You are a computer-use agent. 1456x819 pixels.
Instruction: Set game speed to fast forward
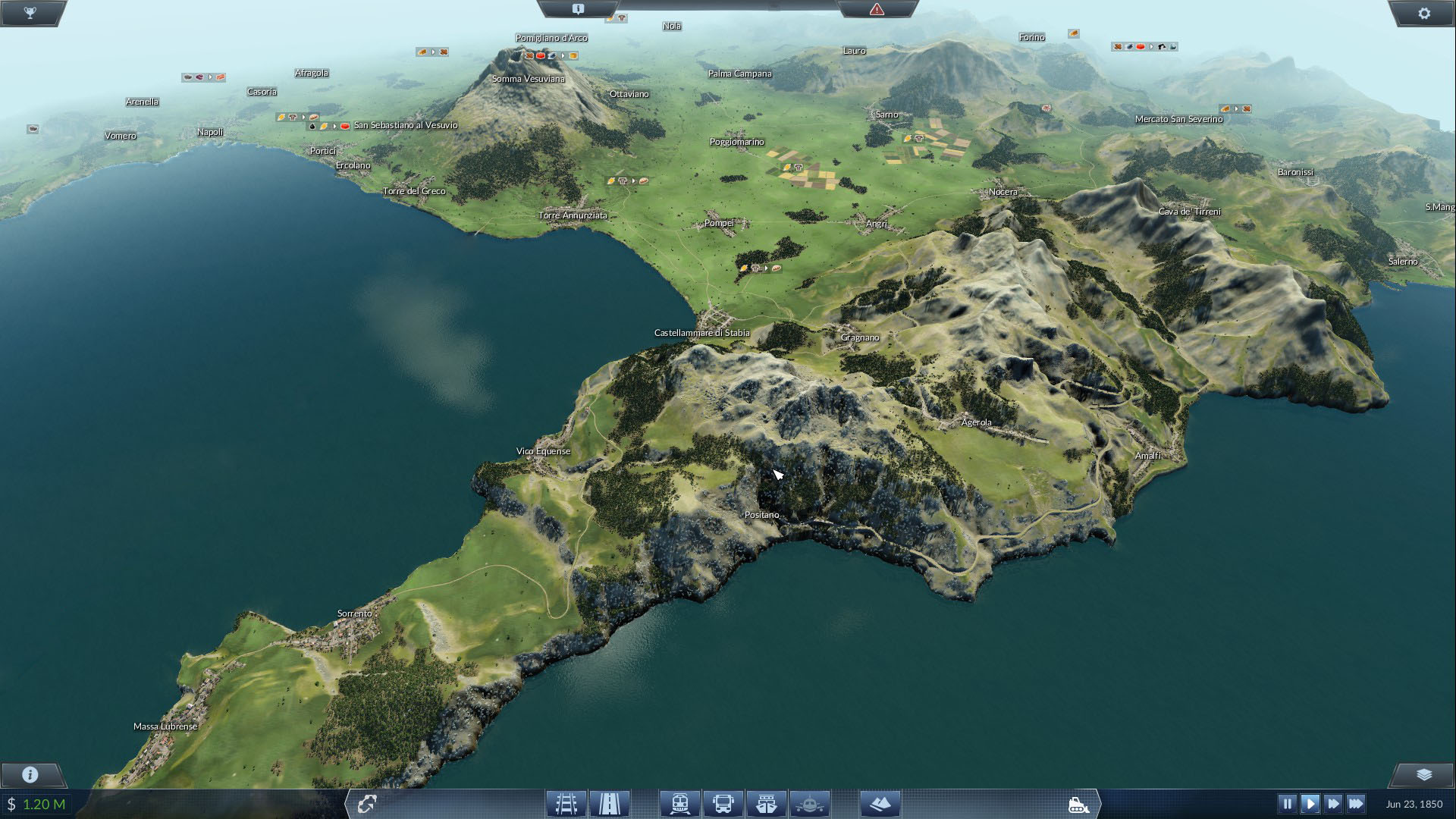pyautogui.click(x=1333, y=803)
